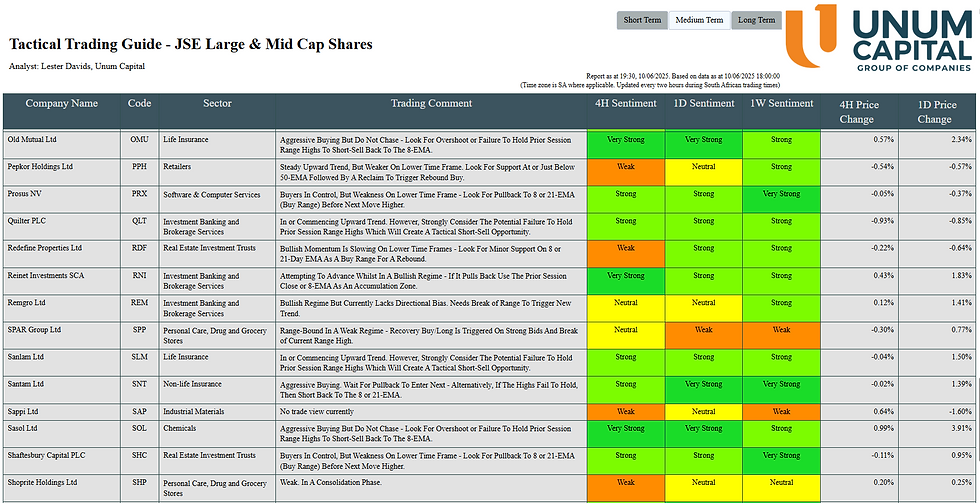Select Shoprite Holdings Ltd name
The height and width of the screenshot is (503, 980).
click(42, 483)
